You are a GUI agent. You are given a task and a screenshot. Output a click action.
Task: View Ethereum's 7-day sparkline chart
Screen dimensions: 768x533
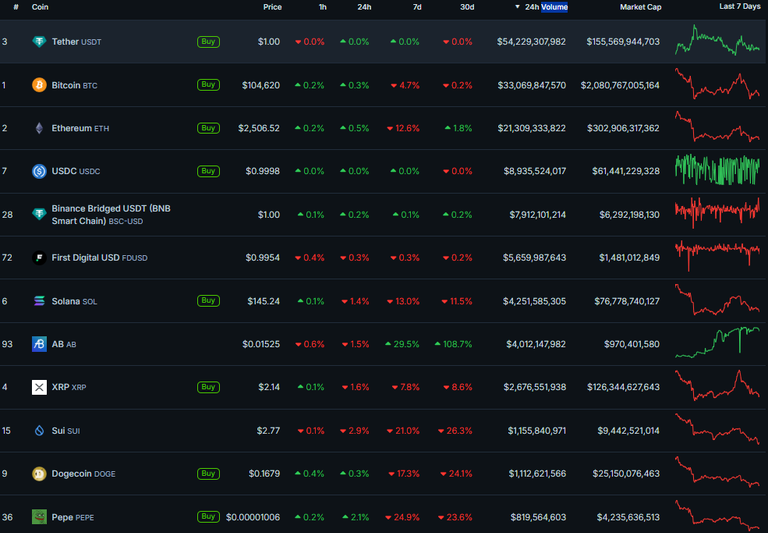point(717,127)
